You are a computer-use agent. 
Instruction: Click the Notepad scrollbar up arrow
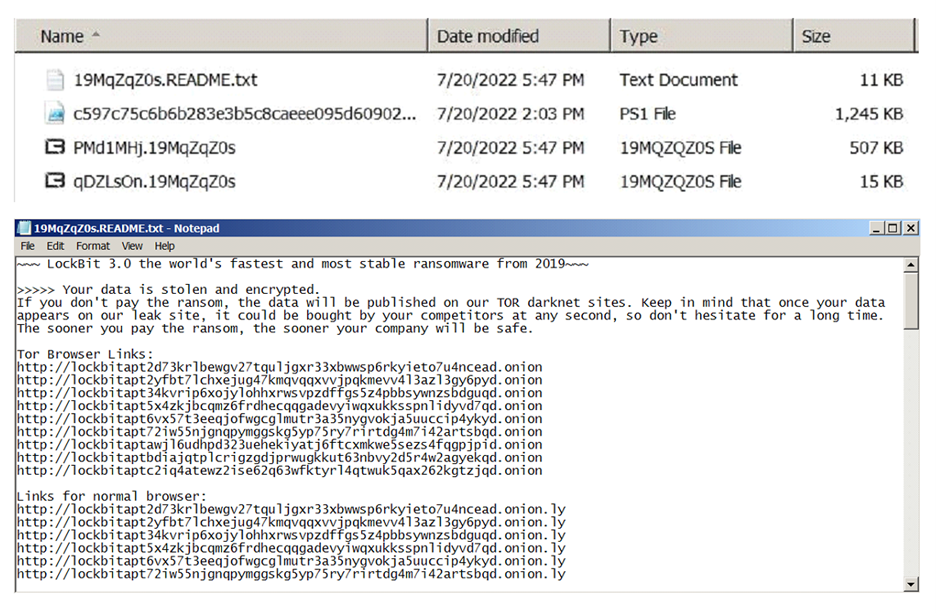pyautogui.click(x=910, y=266)
